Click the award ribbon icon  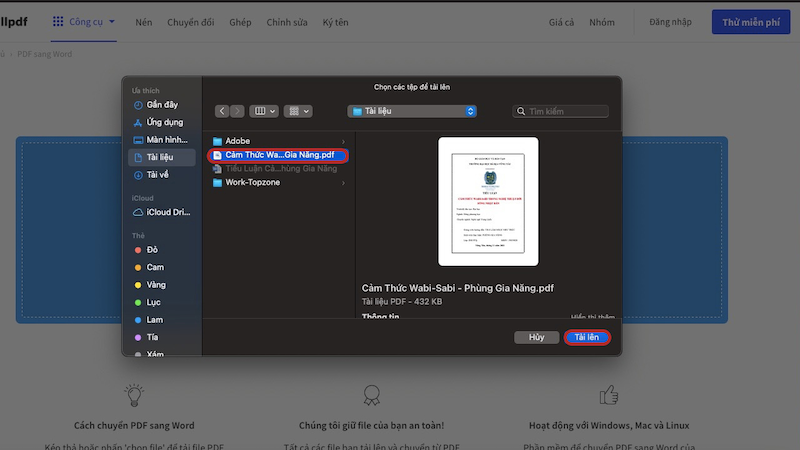(371, 395)
